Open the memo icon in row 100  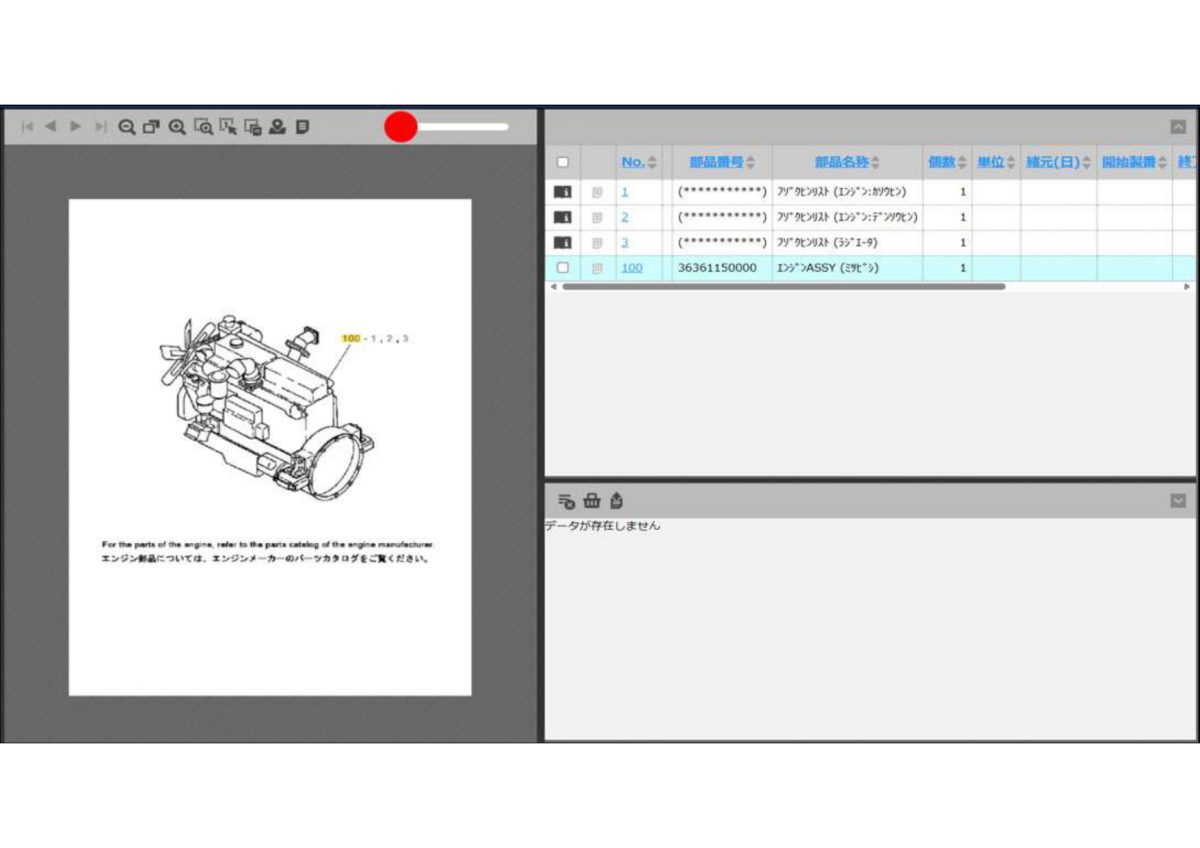click(x=597, y=268)
